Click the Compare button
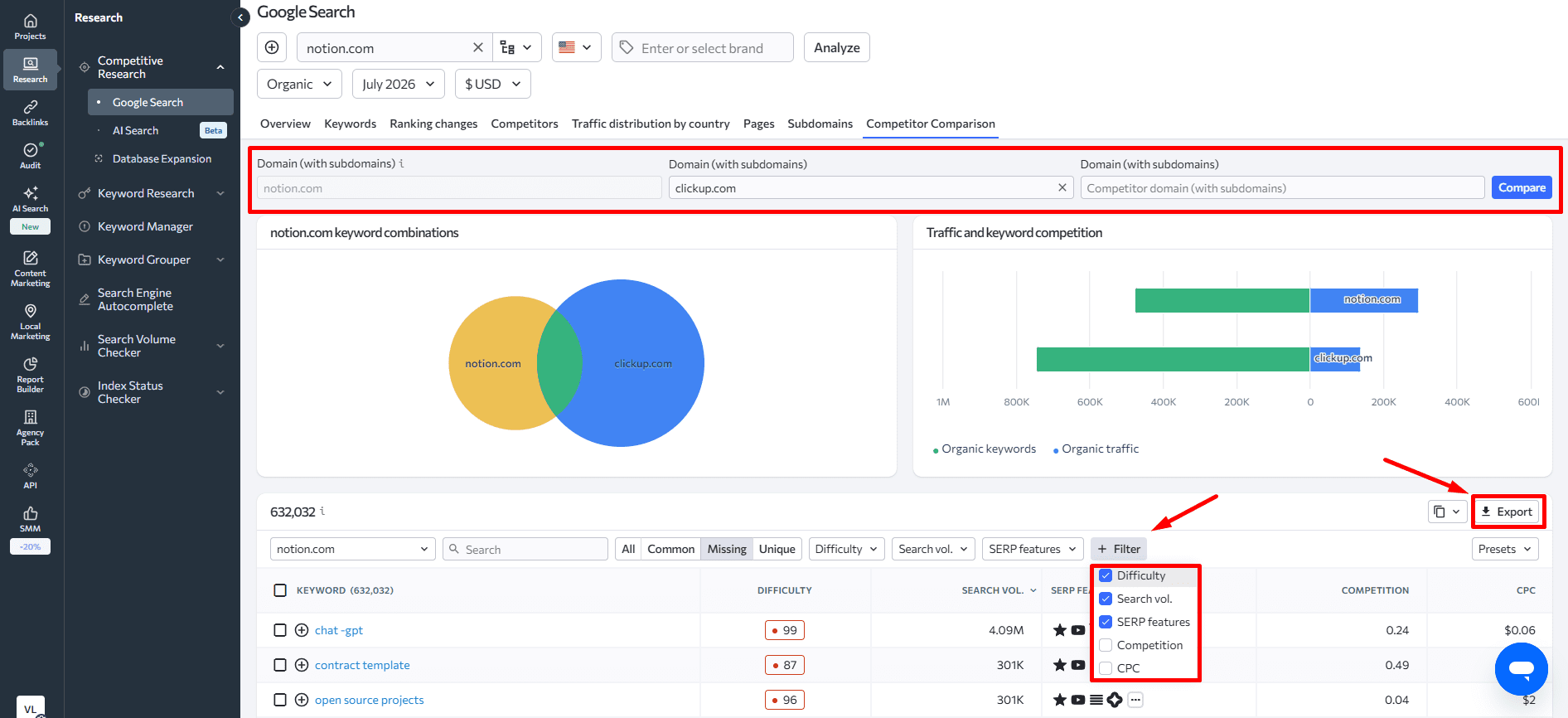Viewport: 1568px width, 718px height. 1522,187
